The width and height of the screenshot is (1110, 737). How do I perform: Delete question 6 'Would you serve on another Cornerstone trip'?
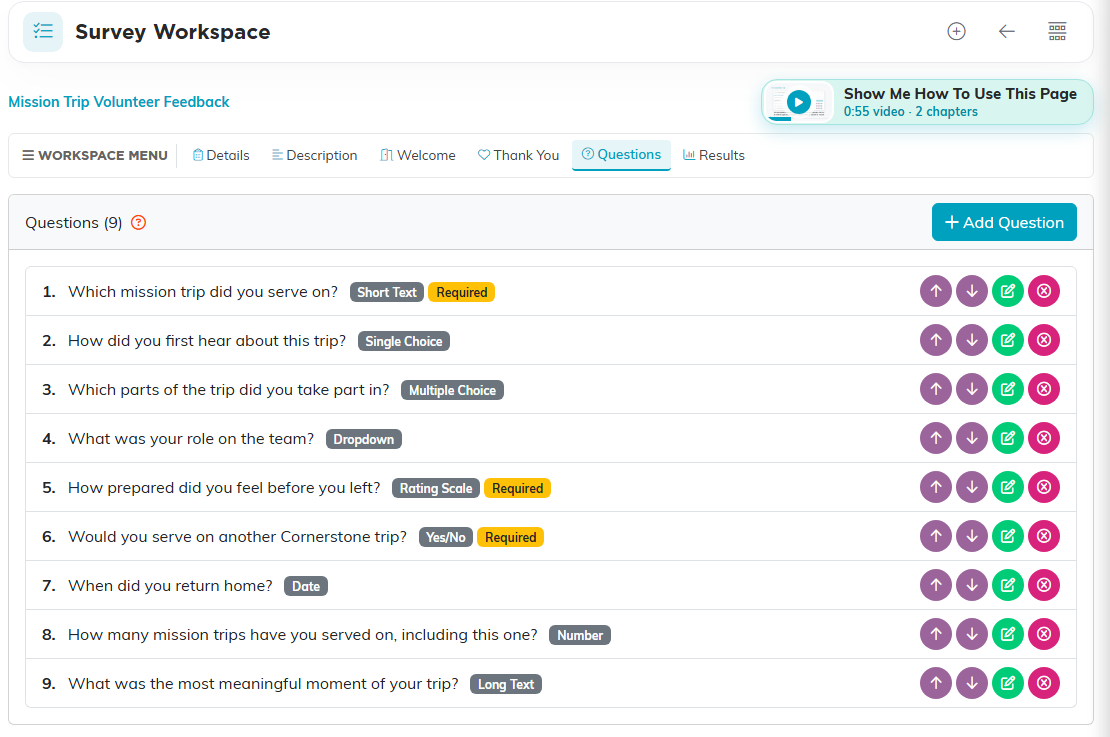pos(1044,535)
